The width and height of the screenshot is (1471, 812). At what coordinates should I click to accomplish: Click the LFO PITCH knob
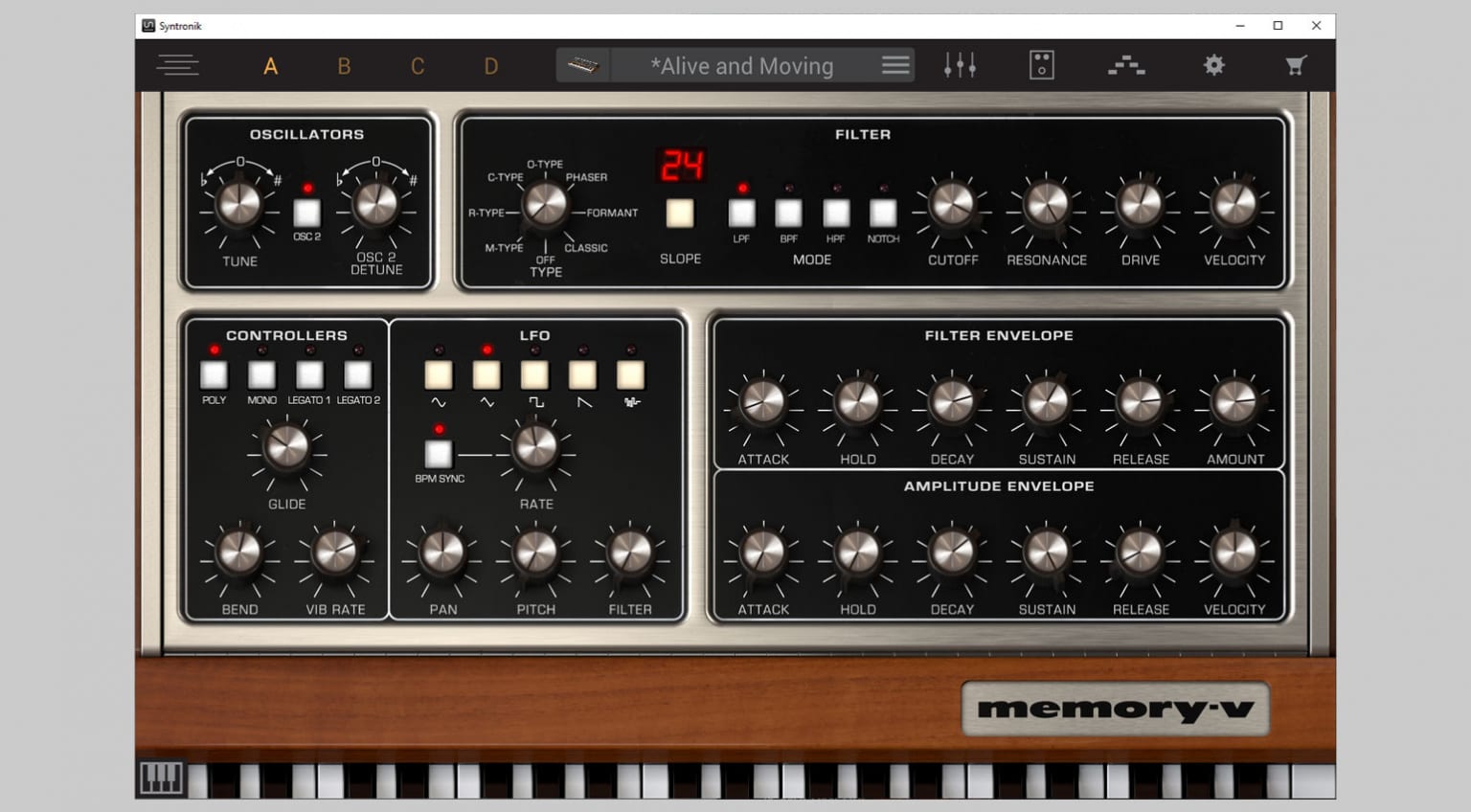click(x=535, y=553)
